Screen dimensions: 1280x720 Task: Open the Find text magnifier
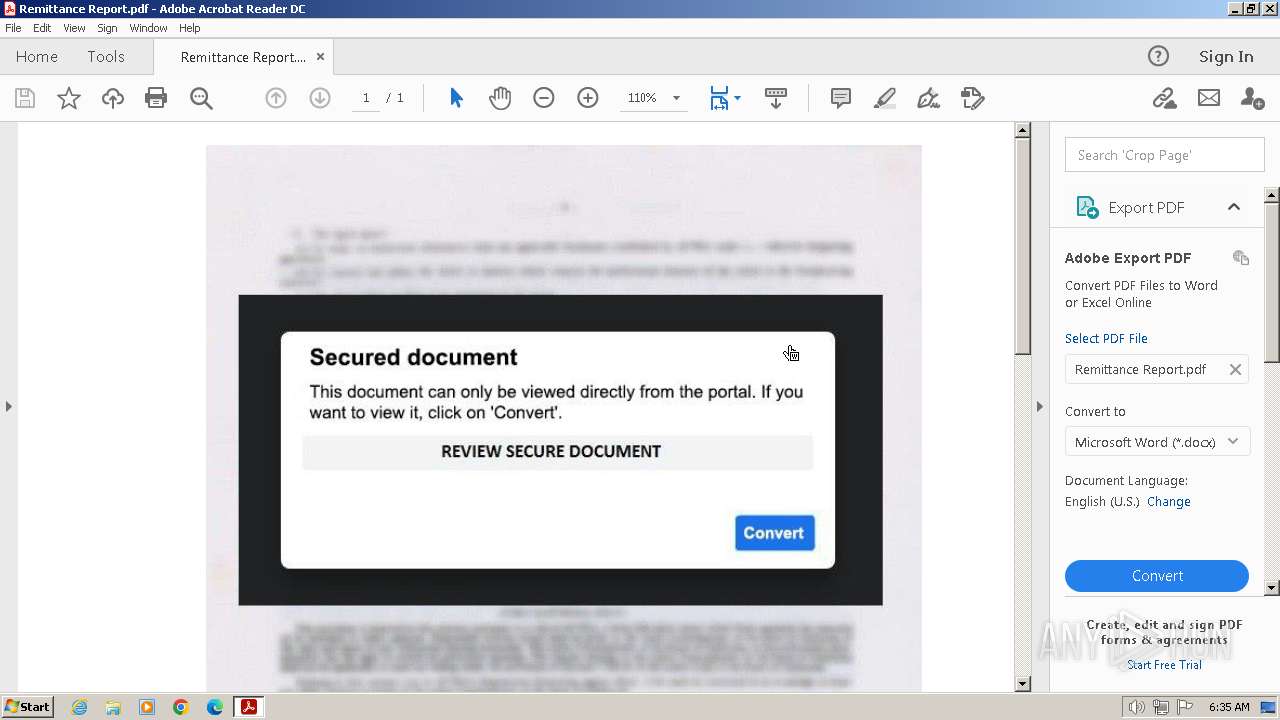[x=201, y=98]
